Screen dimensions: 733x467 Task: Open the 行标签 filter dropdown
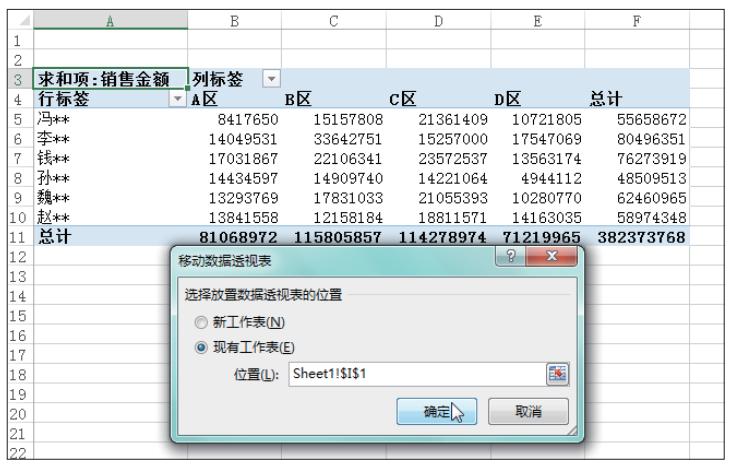pyautogui.click(x=177, y=99)
